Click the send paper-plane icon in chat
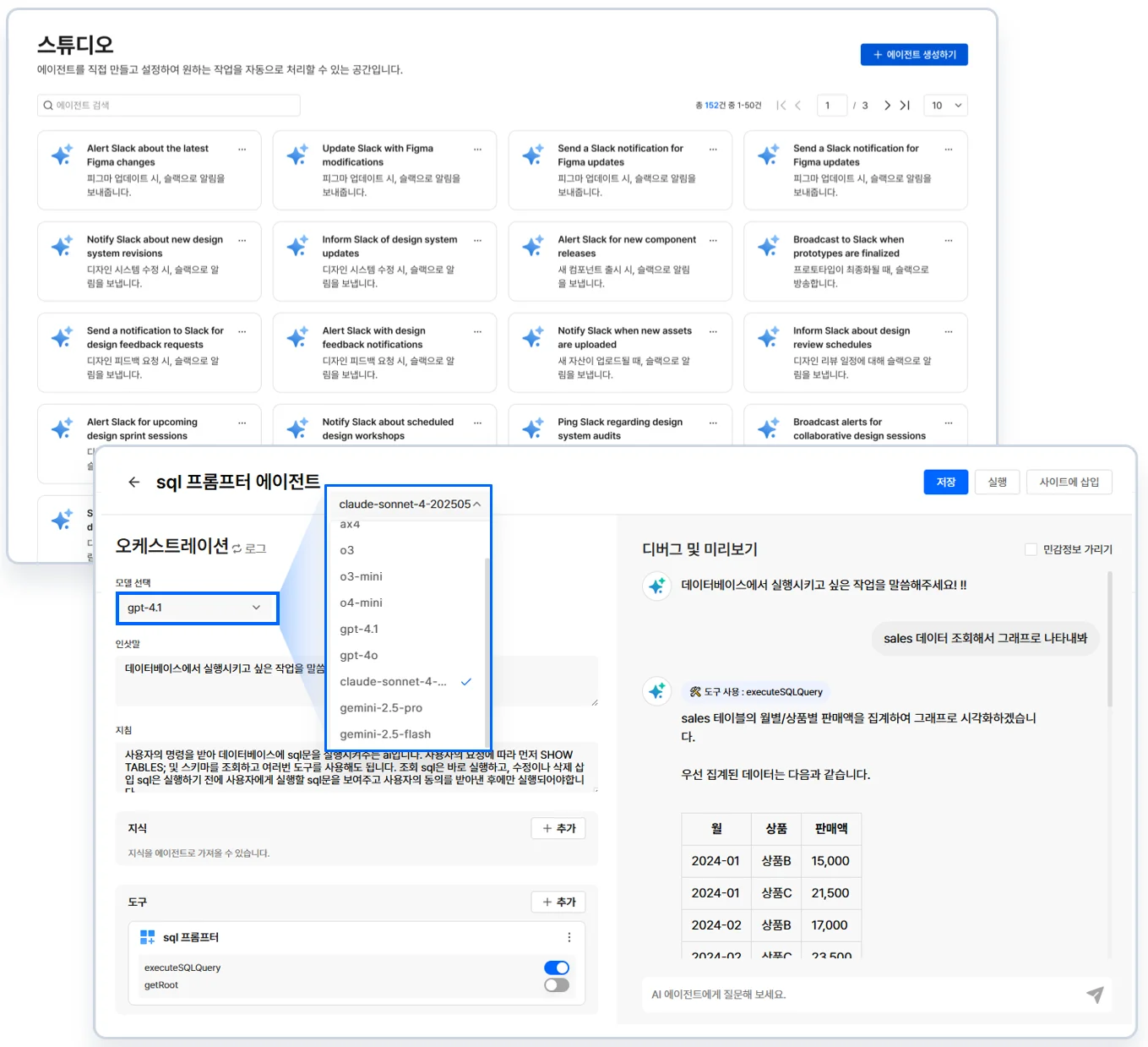This screenshot has height=1047, width=1148. pos(1095,995)
